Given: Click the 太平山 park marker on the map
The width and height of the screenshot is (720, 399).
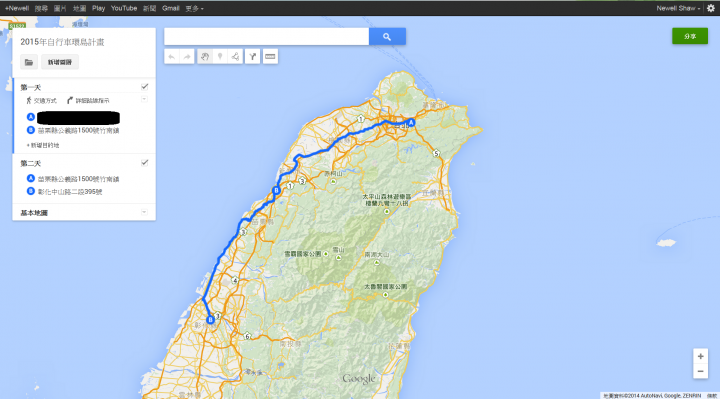Looking at the screenshot, I should pos(387,211).
